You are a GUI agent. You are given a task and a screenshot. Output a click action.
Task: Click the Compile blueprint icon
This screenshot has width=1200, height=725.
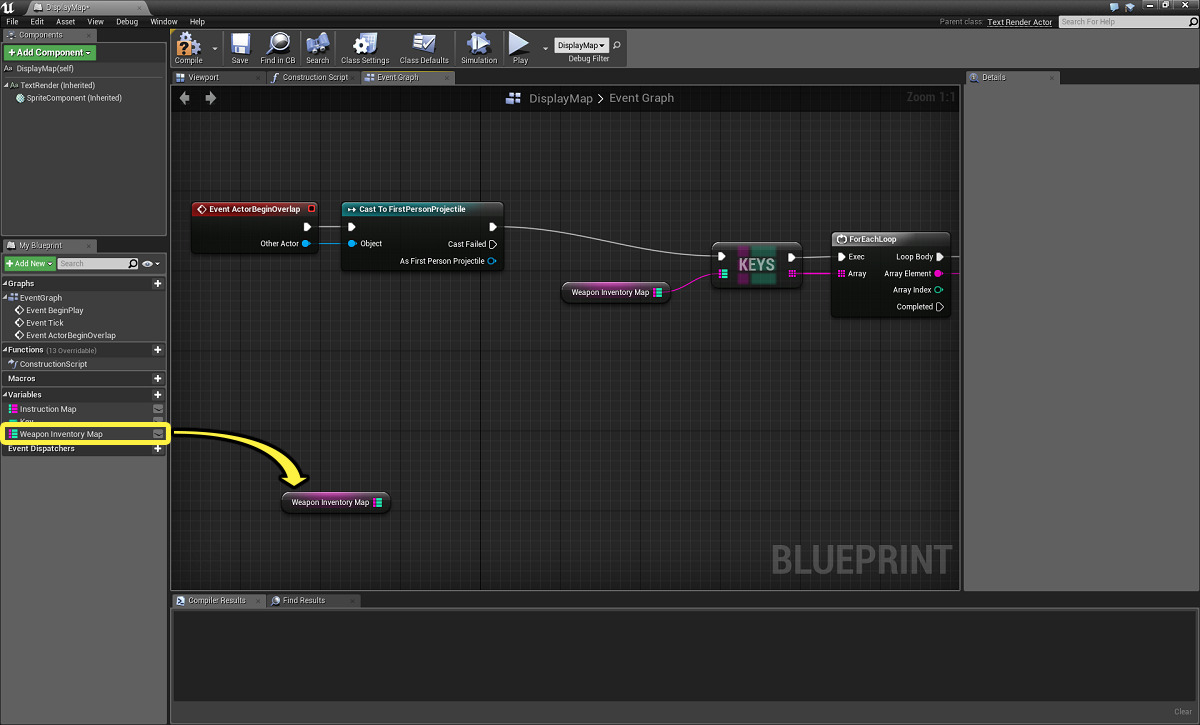click(188, 44)
